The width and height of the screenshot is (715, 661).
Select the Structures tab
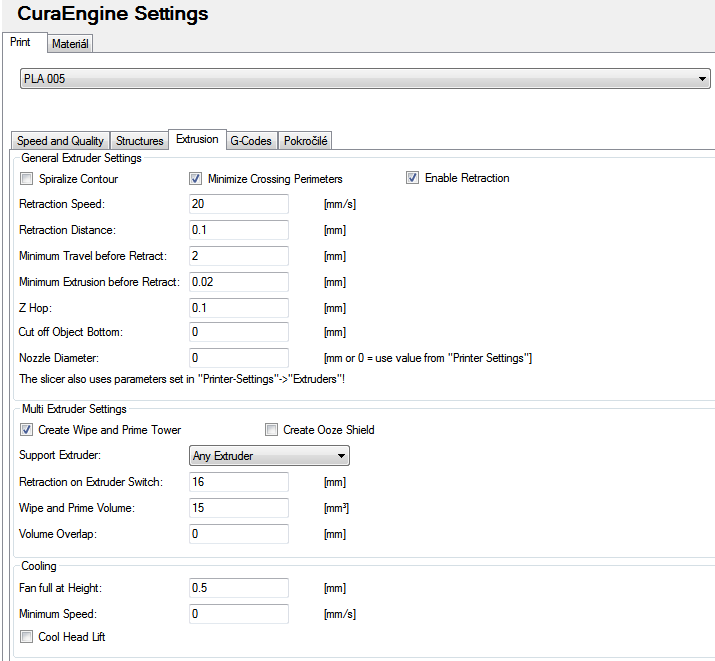click(x=139, y=141)
